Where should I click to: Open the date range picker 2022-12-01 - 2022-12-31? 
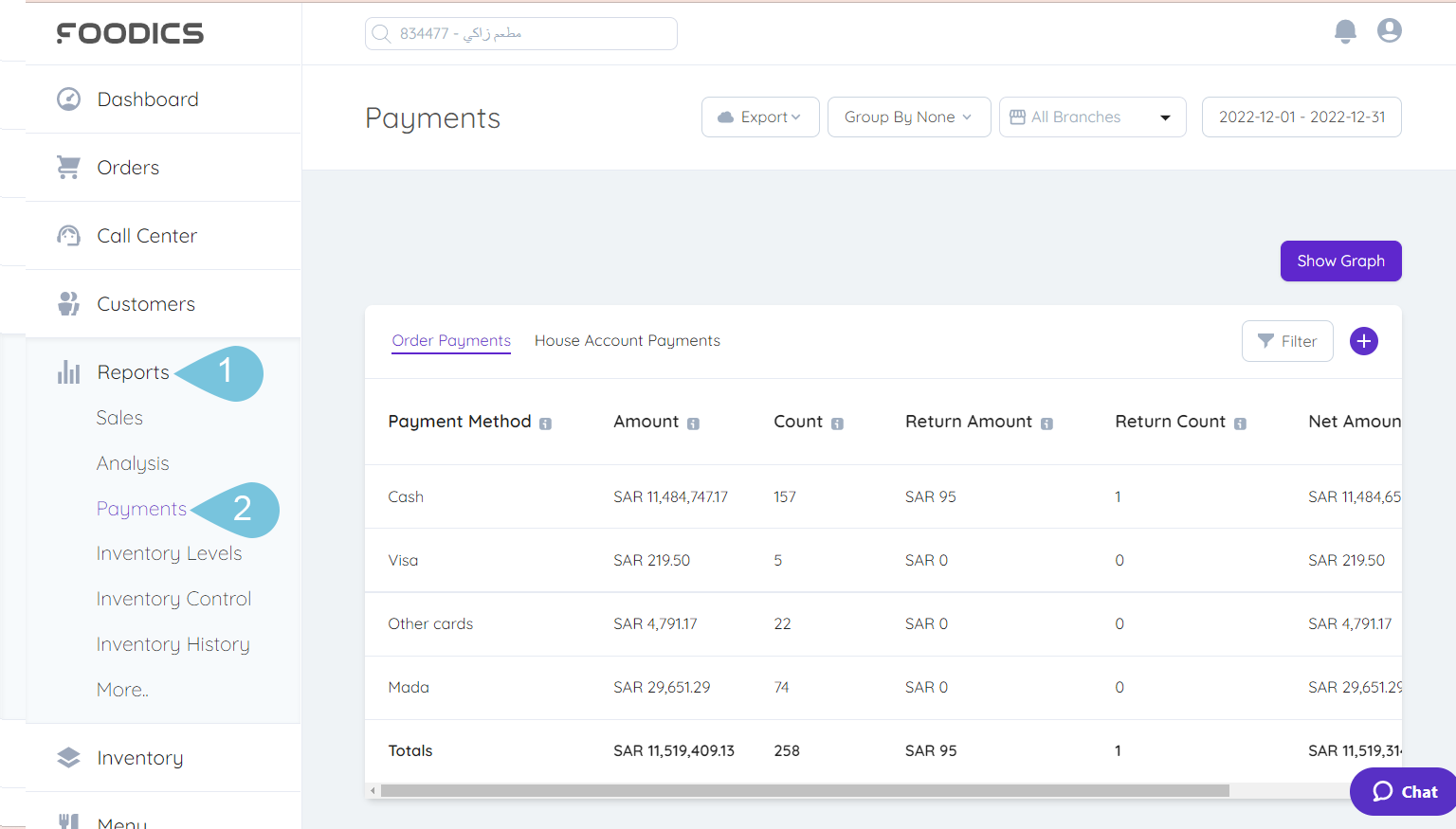tap(1301, 117)
